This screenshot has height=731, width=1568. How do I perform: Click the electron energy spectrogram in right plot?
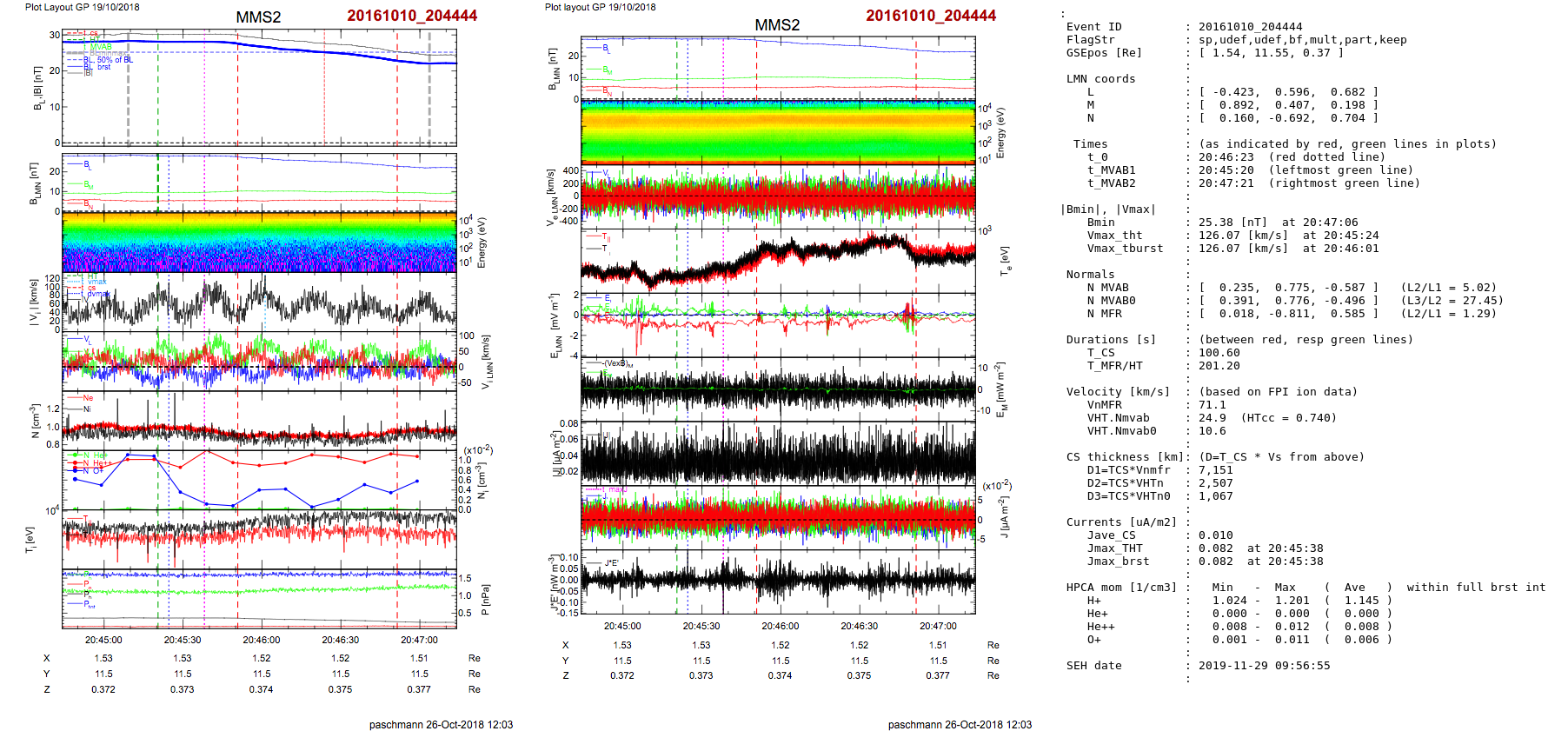coord(778,131)
